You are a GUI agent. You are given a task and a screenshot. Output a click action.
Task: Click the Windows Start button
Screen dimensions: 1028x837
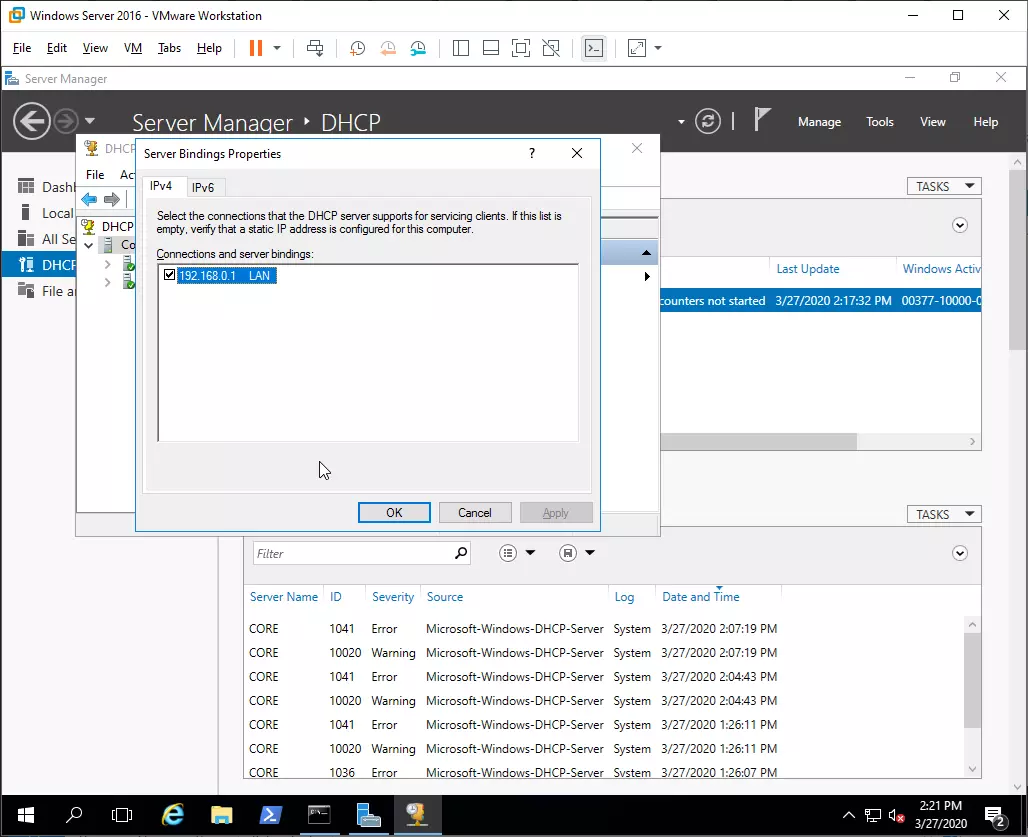point(26,815)
